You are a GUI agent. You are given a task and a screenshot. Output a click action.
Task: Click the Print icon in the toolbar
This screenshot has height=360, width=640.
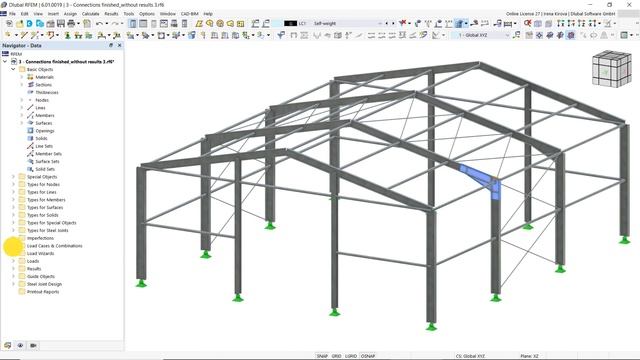pos(71,24)
